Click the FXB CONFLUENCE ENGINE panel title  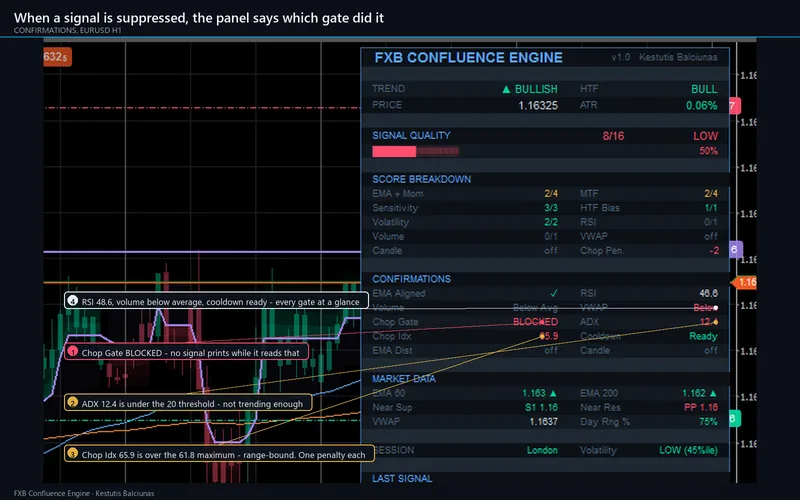click(468, 58)
